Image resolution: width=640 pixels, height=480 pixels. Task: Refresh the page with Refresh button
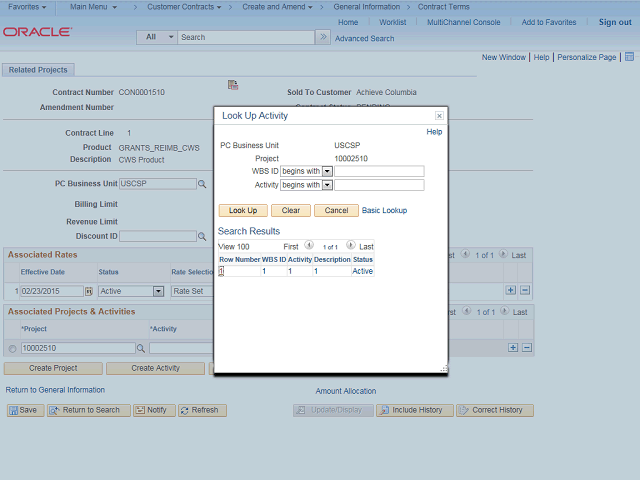(202, 410)
